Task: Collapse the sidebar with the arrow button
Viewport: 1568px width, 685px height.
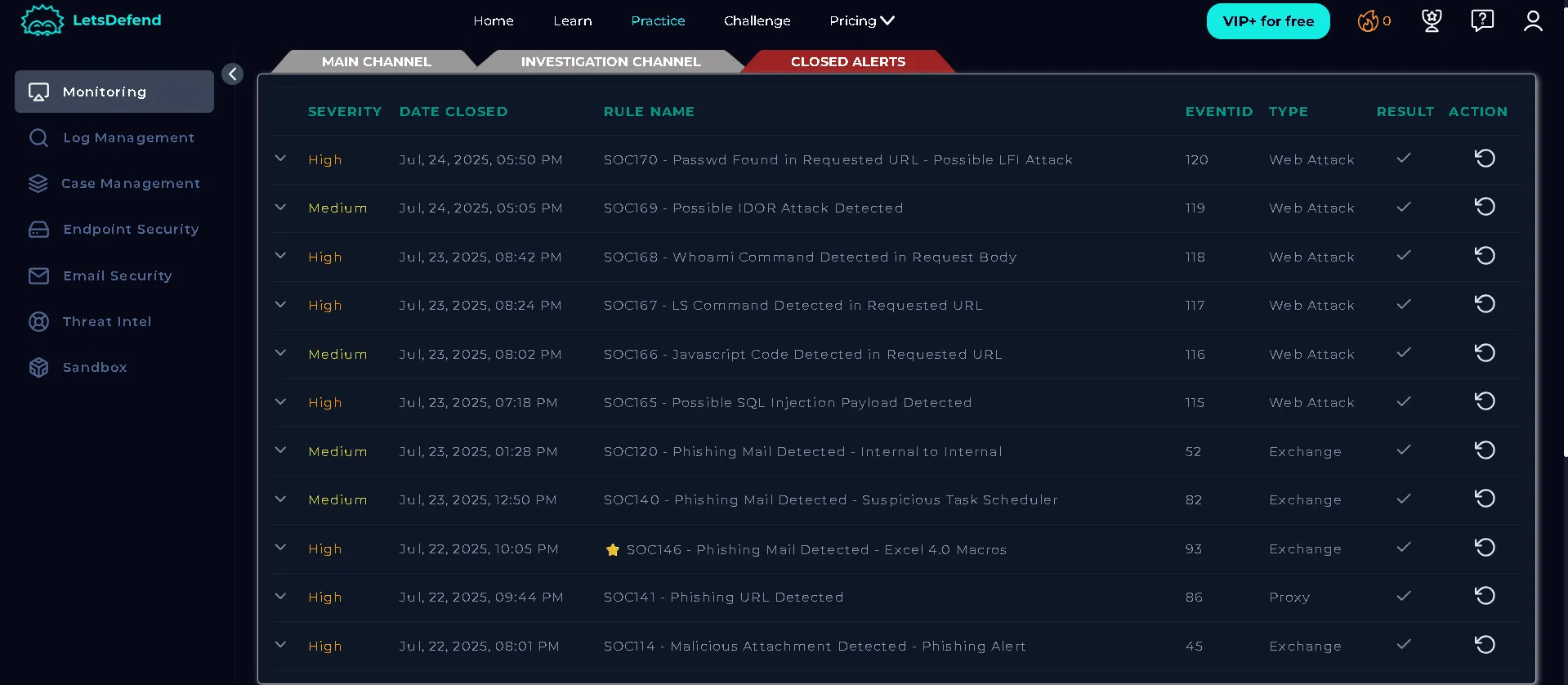Action: (x=232, y=74)
